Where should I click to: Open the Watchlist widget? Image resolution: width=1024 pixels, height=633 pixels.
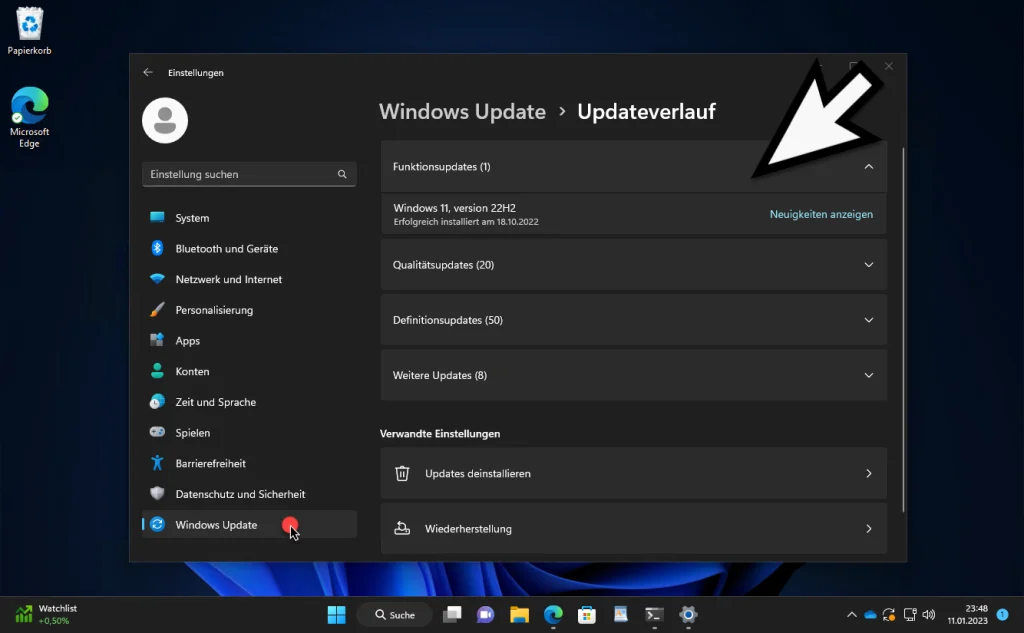click(46, 615)
